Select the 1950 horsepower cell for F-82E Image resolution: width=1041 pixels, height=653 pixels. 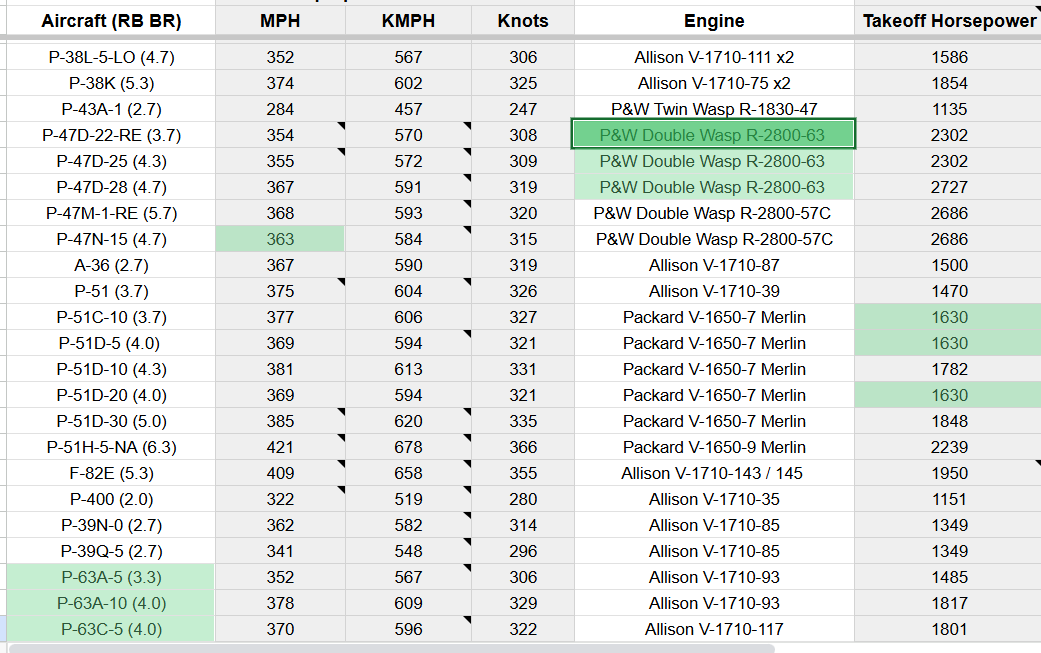click(948, 473)
